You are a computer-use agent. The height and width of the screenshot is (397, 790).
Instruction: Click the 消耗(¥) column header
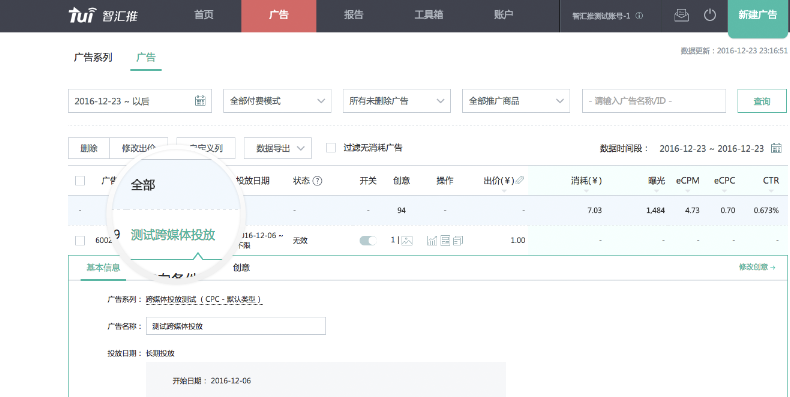(x=586, y=180)
